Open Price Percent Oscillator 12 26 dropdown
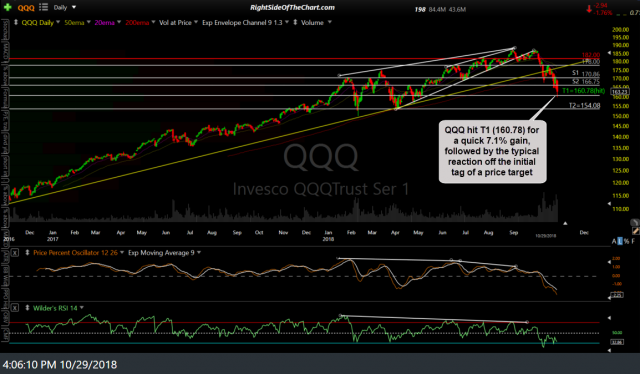 click(122, 253)
